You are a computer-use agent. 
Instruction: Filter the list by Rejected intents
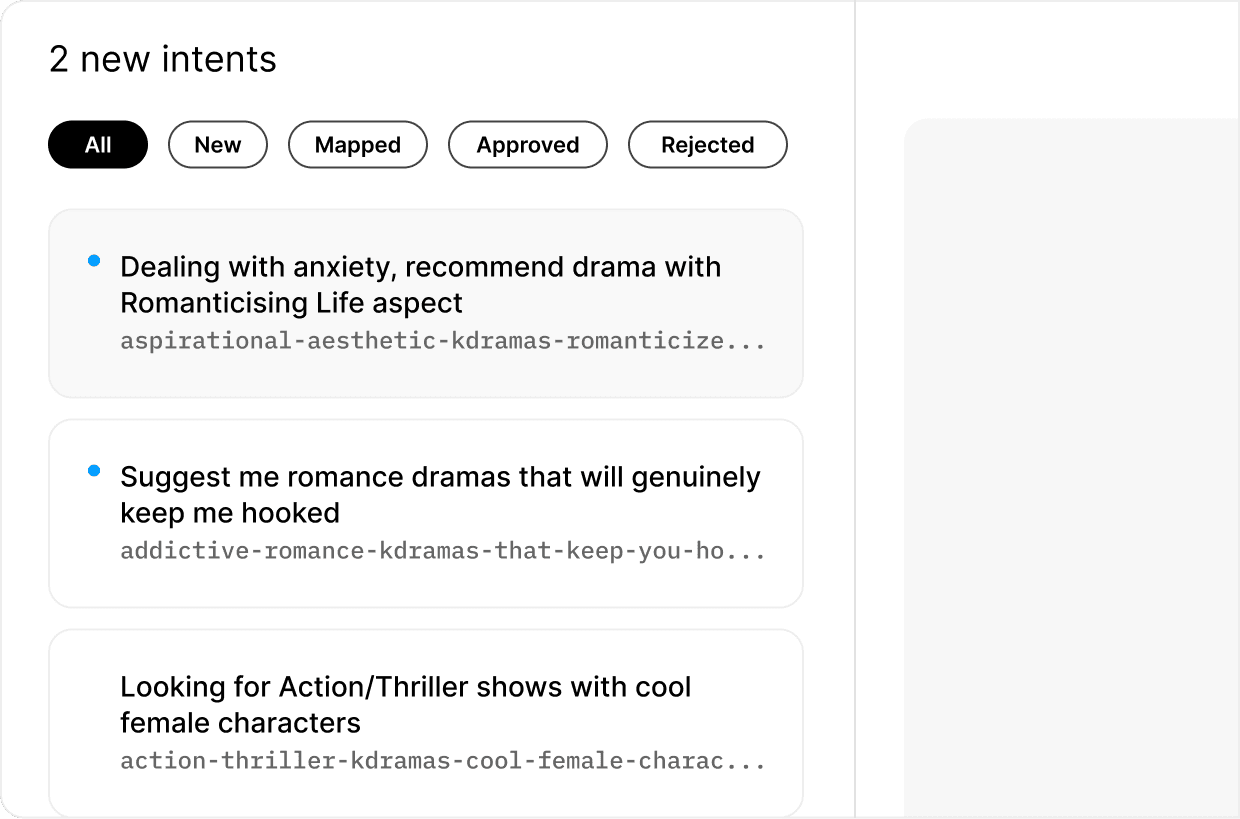pos(707,144)
